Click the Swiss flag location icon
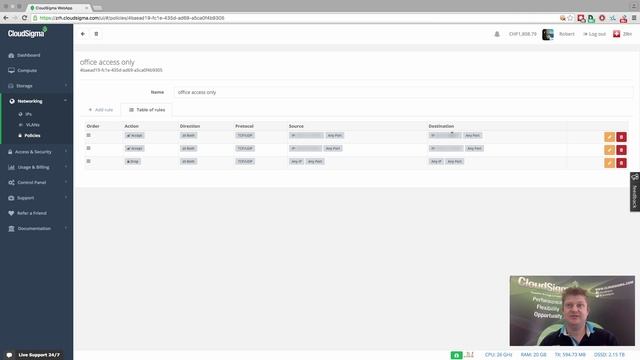The width and height of the screenshot is (640, 360). [x=616, y=34]
